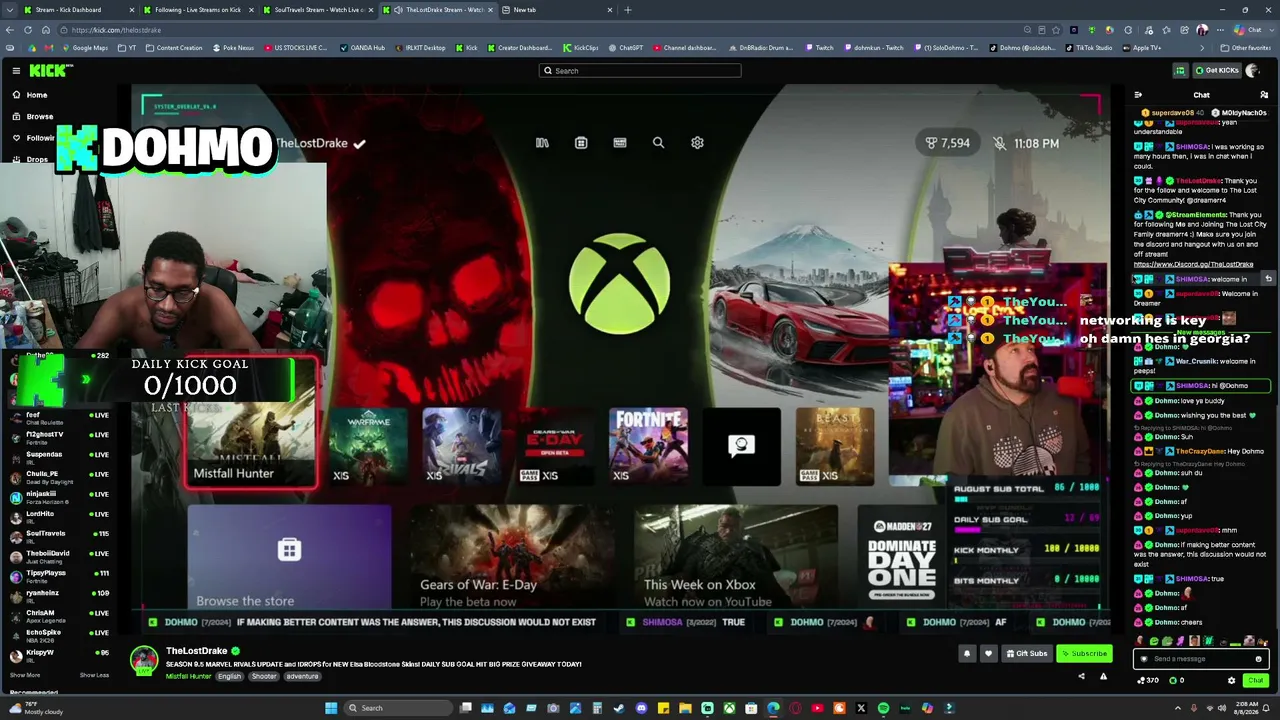Open the stream report/alert icon
The height and width of the screenshot is (720, 1280).
[1103, 677]
